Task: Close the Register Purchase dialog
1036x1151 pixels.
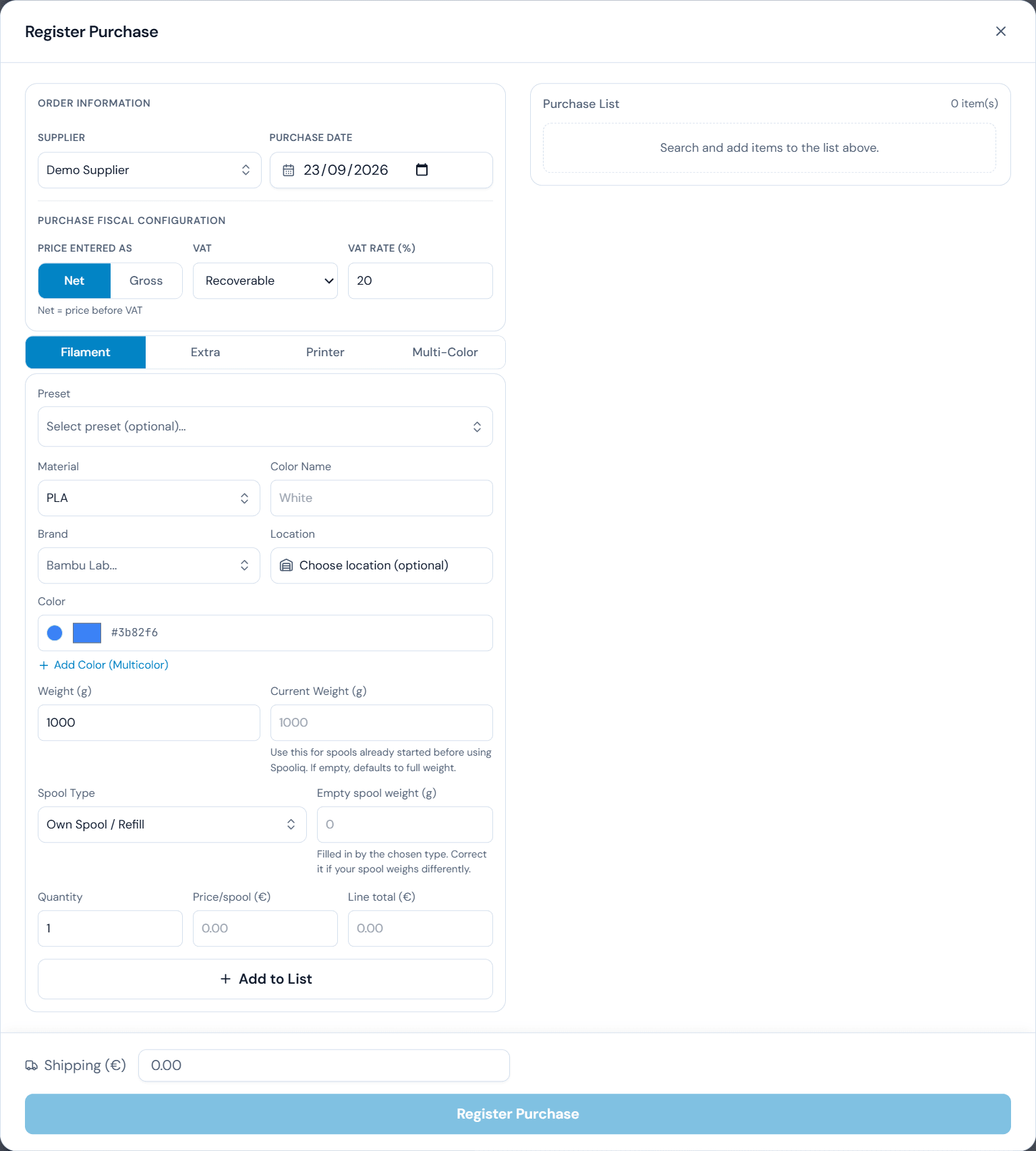Action: pos(1001,32)
